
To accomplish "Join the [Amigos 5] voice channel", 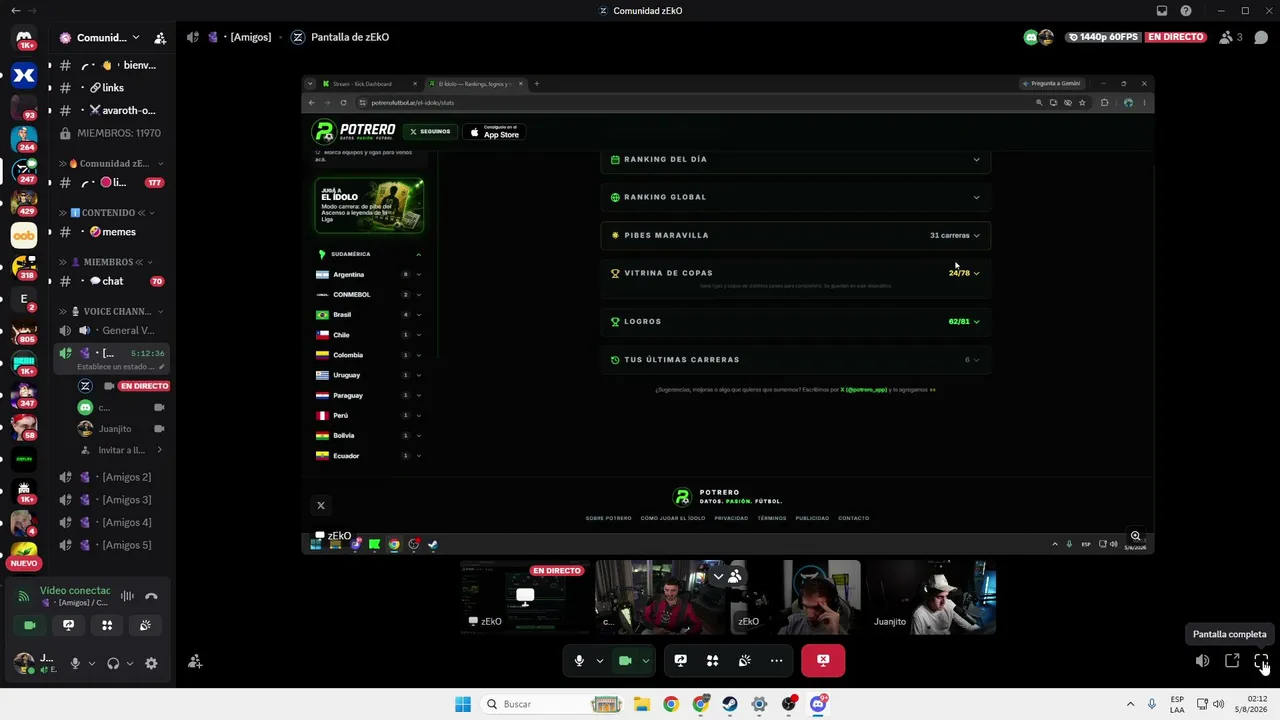I will coord(112,545).
